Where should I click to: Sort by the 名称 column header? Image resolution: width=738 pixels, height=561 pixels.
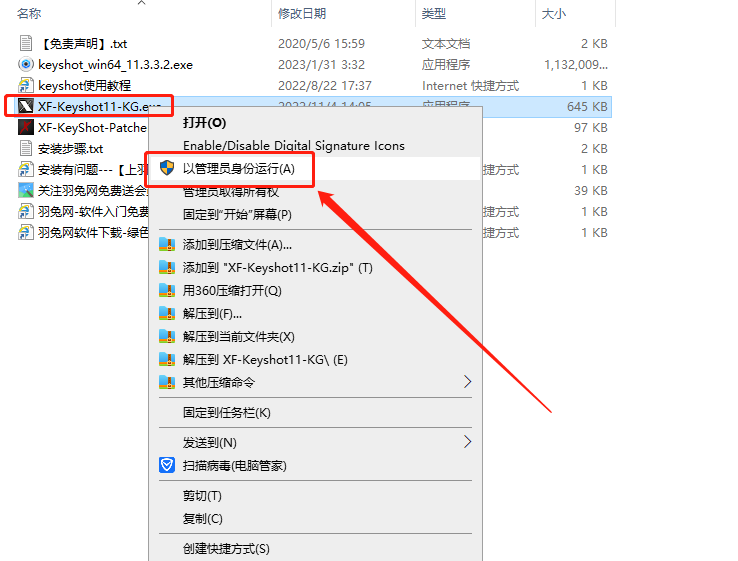click(x=29, y=14)
